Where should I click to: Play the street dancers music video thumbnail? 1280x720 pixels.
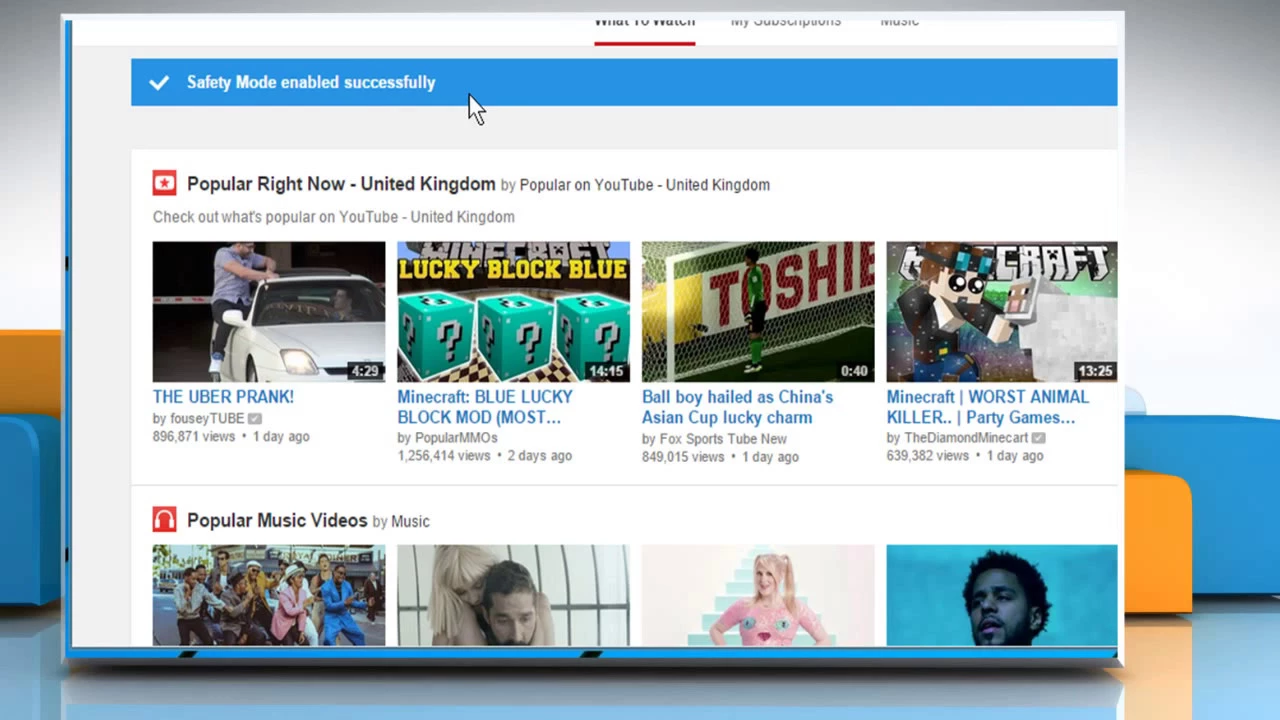tap(268, 595)
